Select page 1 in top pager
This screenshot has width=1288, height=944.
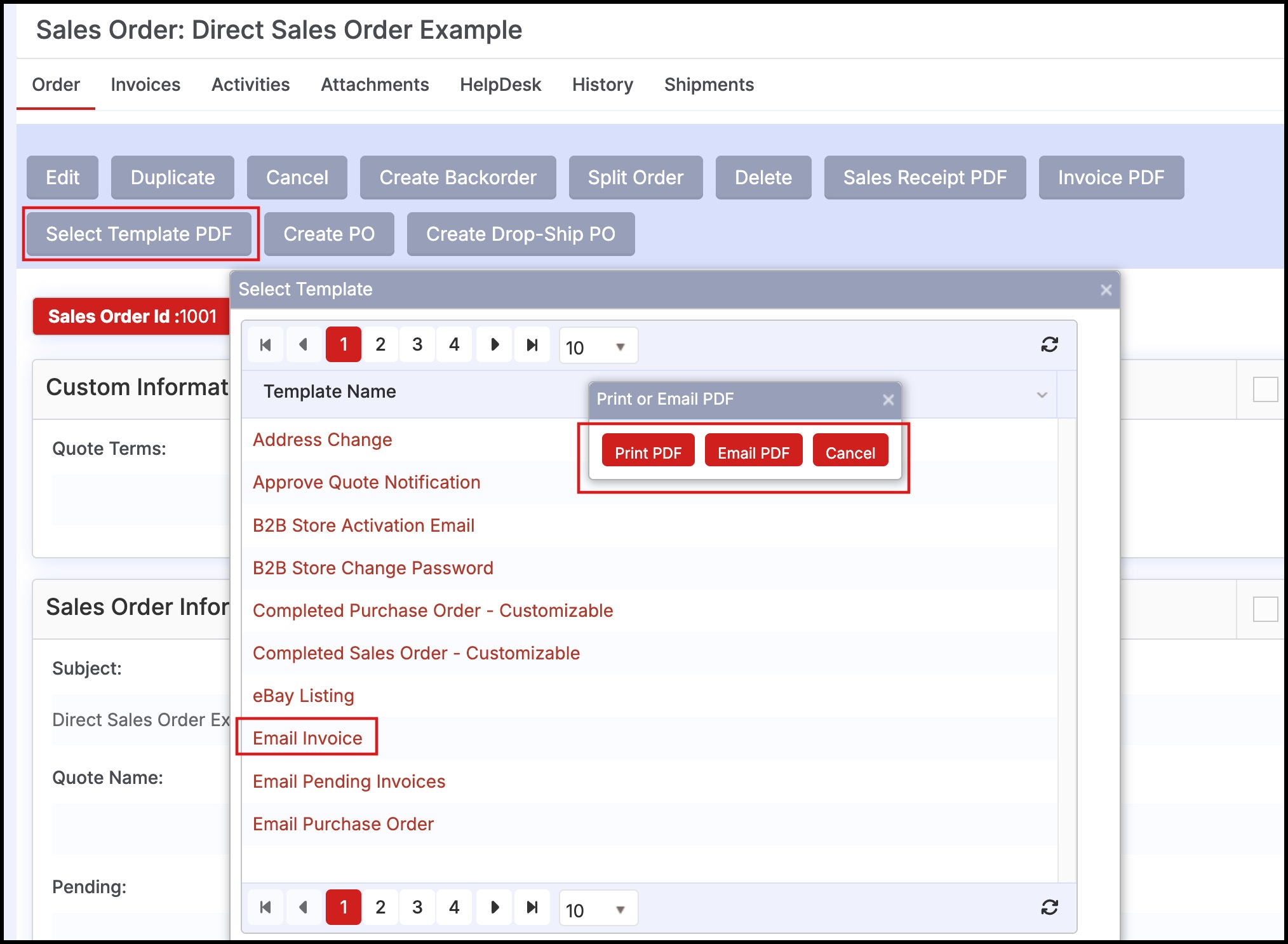click(x=343, y=344)
